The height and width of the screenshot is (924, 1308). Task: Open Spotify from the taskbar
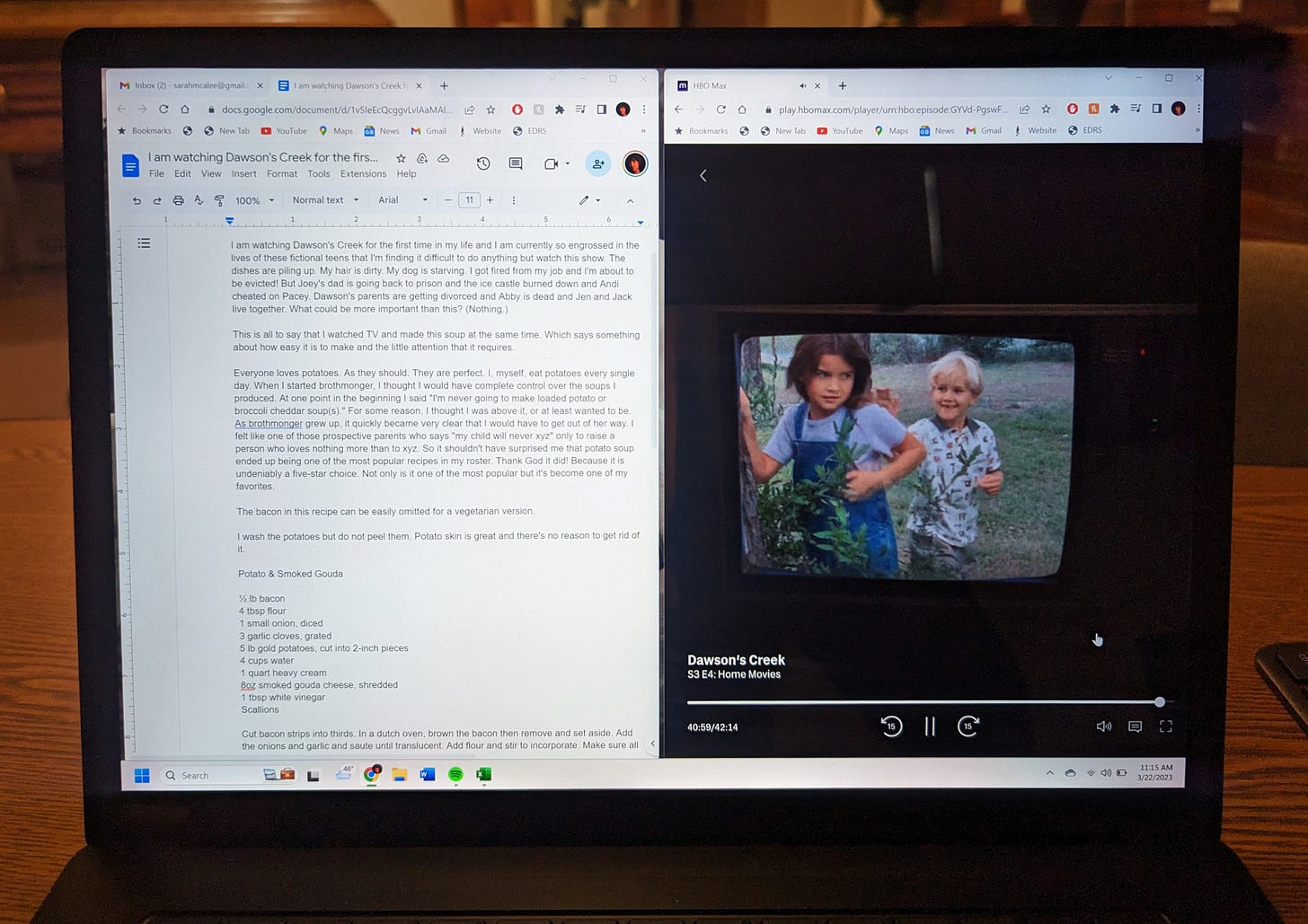(455, 774)
